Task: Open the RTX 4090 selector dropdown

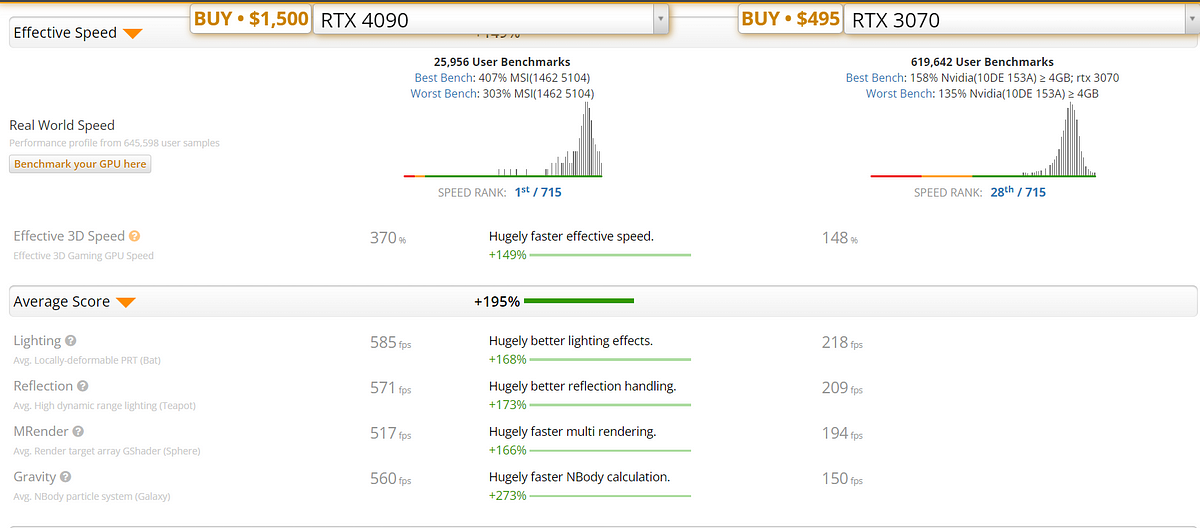Action: (x=659, y=19)
